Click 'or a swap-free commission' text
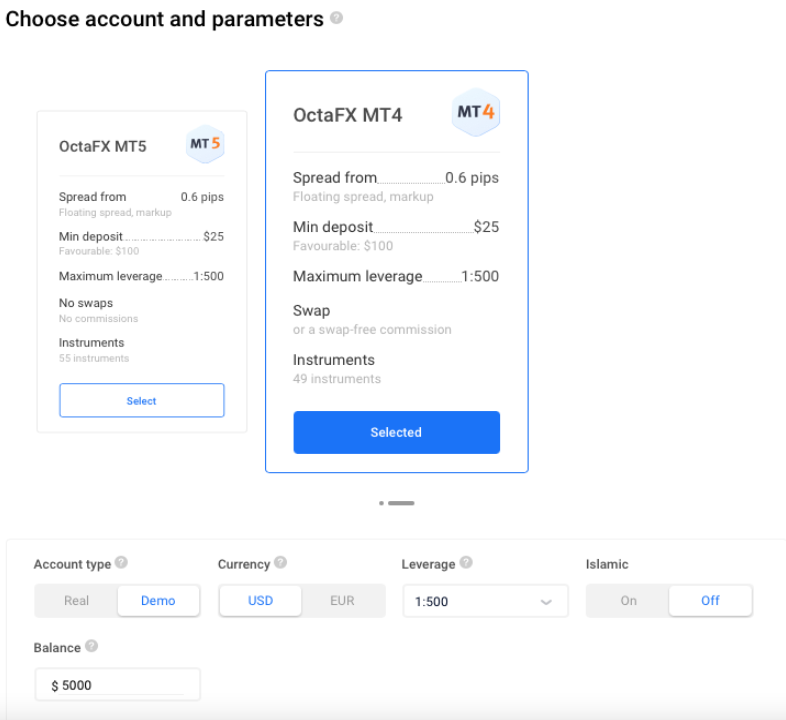Viewport: 786px width, 720px height. click(x=372, y=329)
